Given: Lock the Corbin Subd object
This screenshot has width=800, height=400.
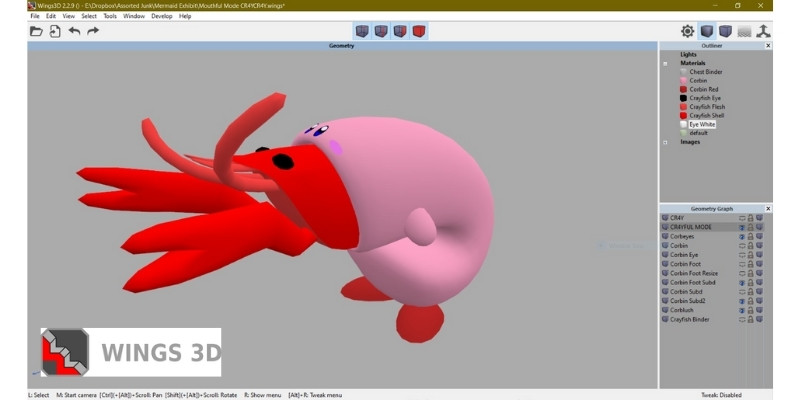Looking at the screenshot, I should point(751,291).
